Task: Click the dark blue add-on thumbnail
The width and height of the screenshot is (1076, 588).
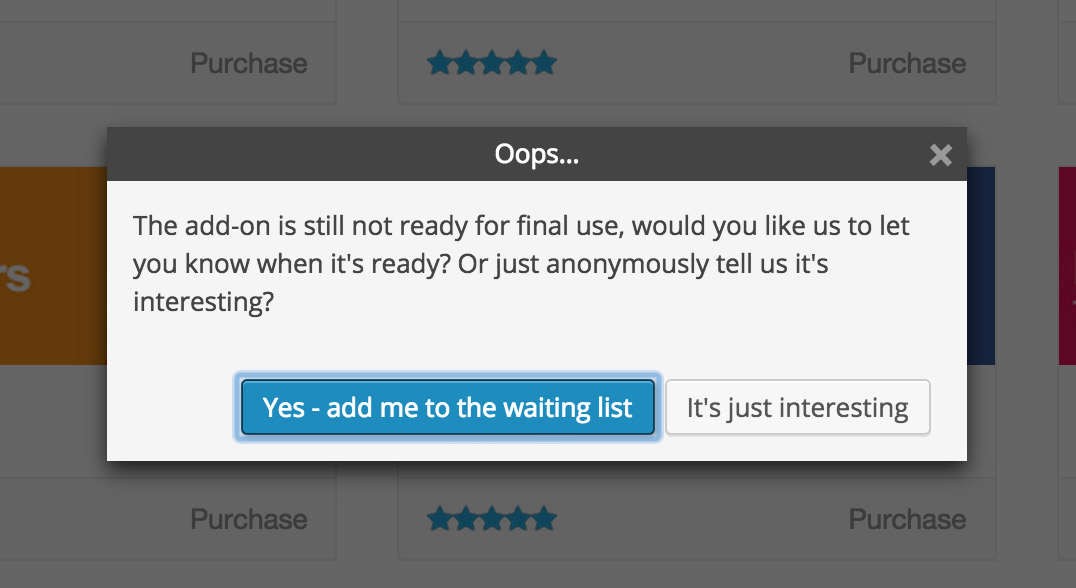Action: point(981,266)
